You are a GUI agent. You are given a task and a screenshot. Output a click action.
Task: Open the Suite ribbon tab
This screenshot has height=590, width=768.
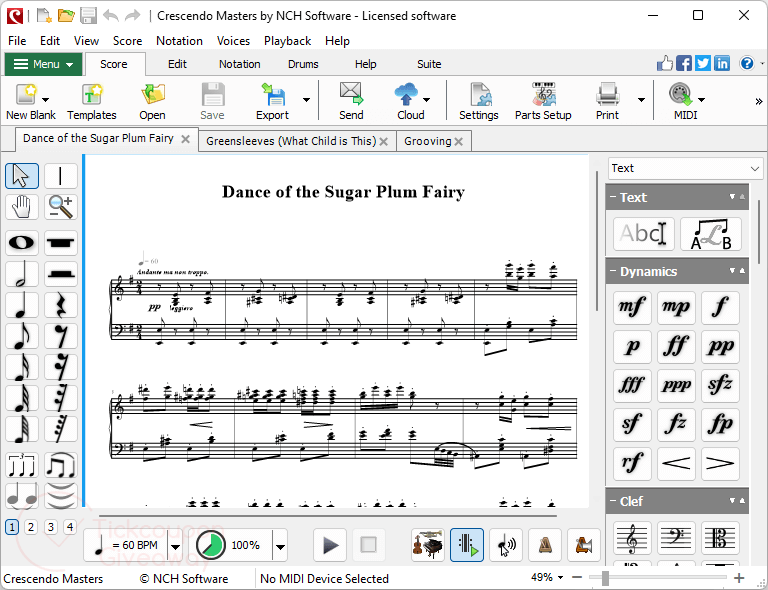(x=429, y=64)
